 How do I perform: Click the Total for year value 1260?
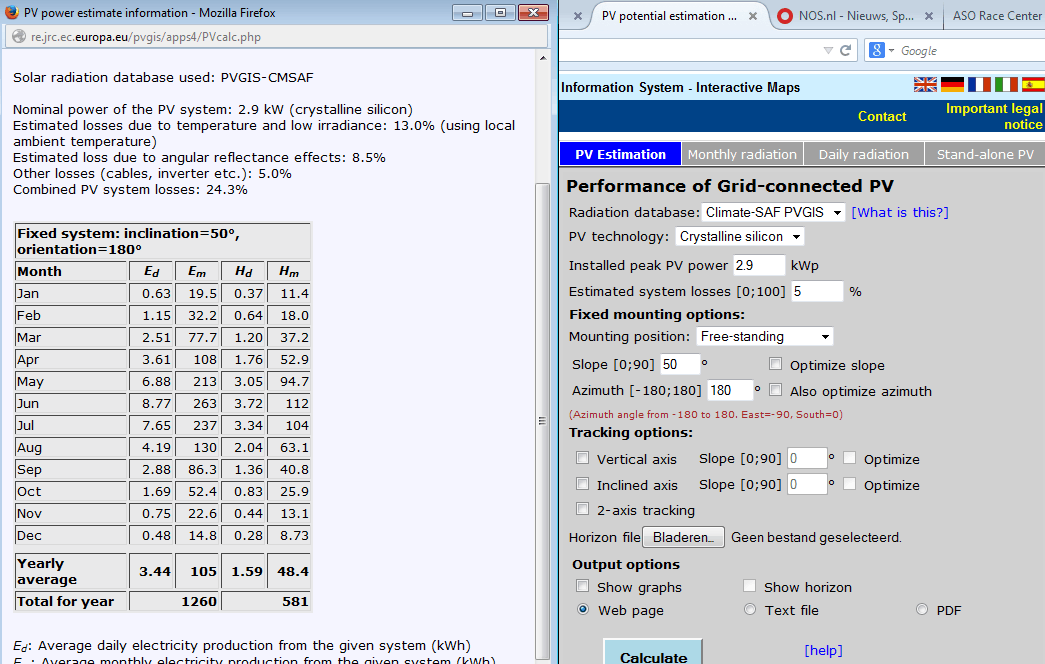coord(199,601)
